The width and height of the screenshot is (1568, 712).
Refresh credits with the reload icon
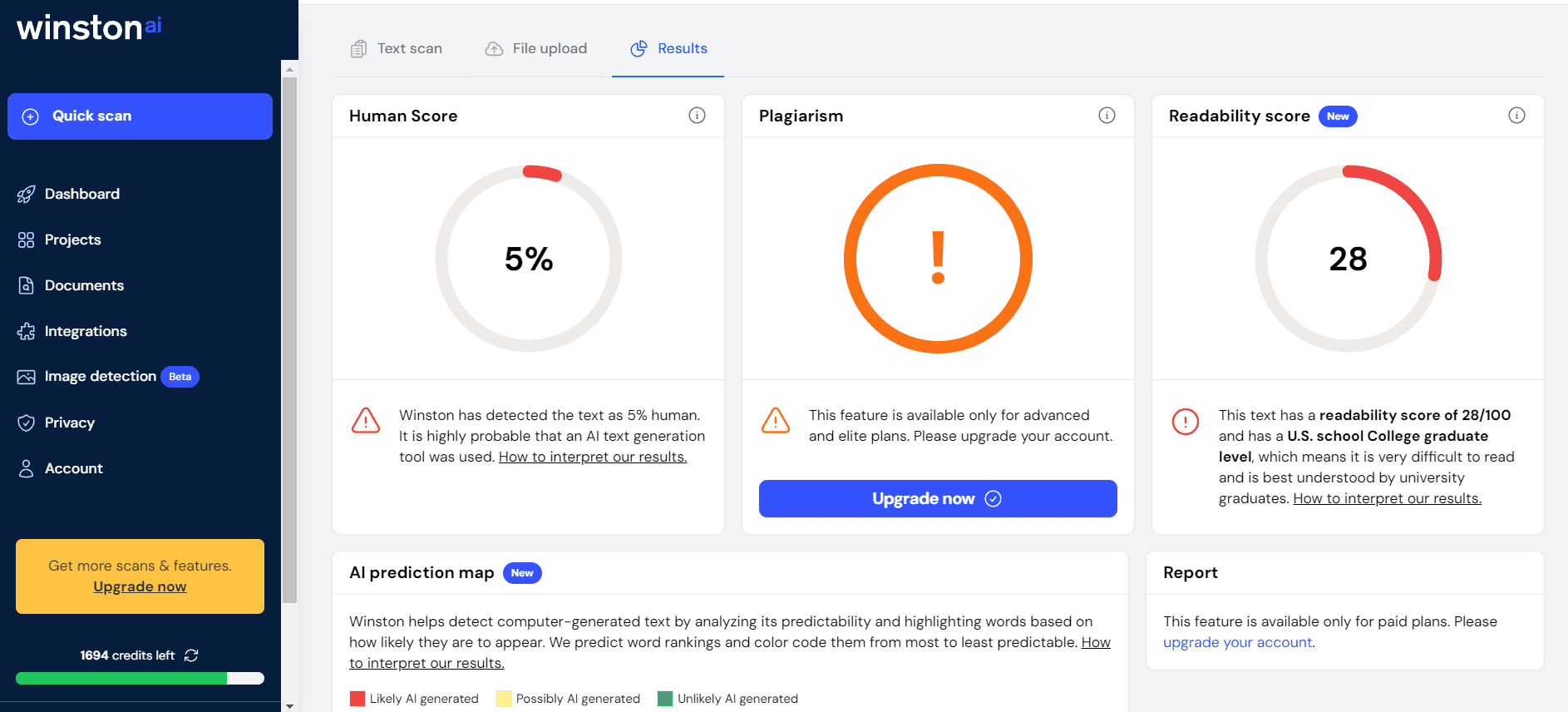(191, 655)
